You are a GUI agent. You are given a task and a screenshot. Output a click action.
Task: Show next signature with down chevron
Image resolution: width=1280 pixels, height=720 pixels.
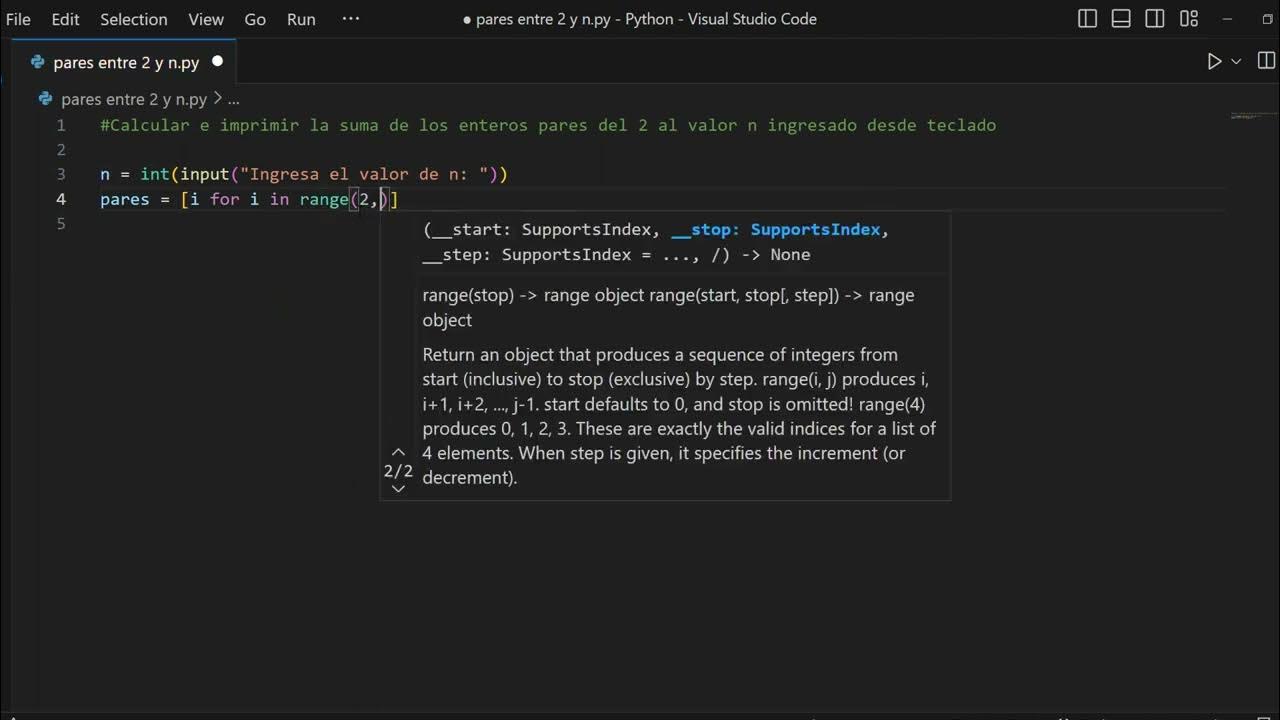[x=398, y=489]
